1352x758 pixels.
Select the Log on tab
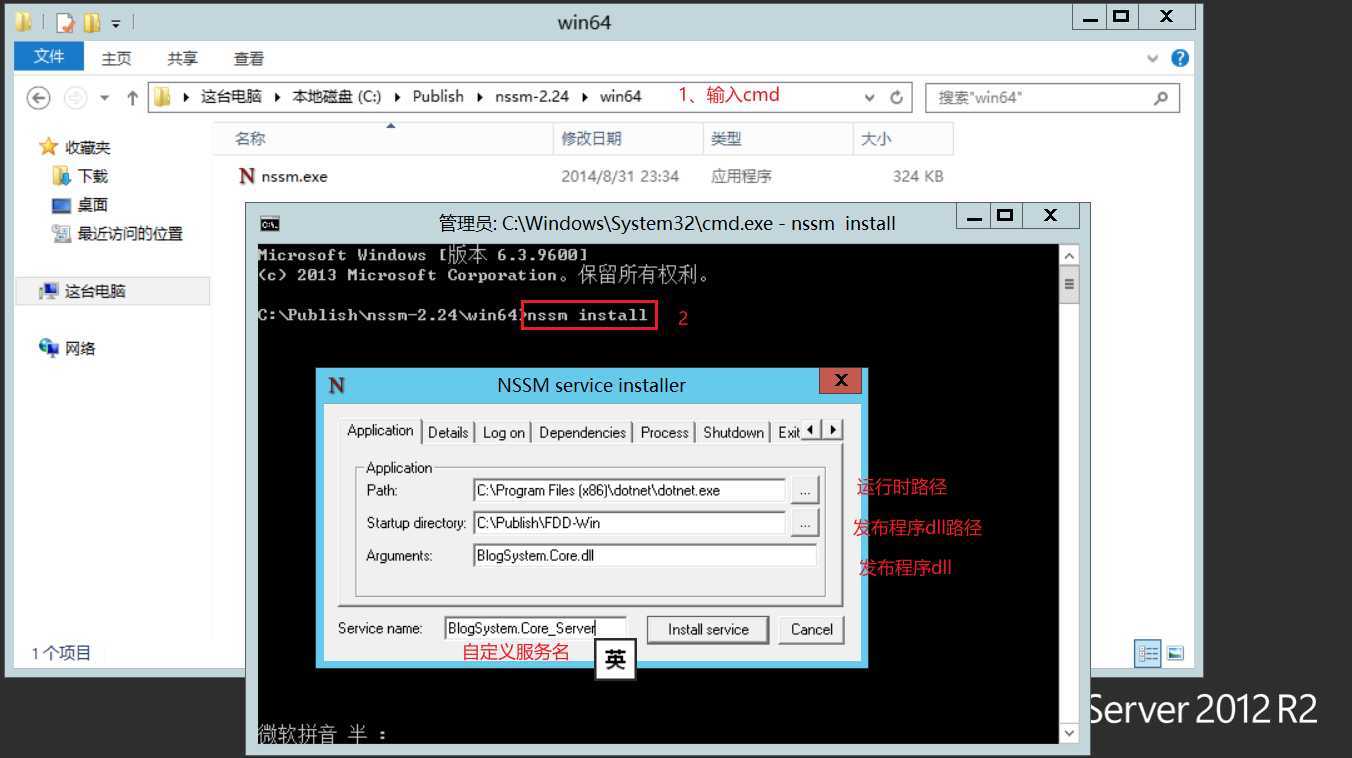[504, 432]
